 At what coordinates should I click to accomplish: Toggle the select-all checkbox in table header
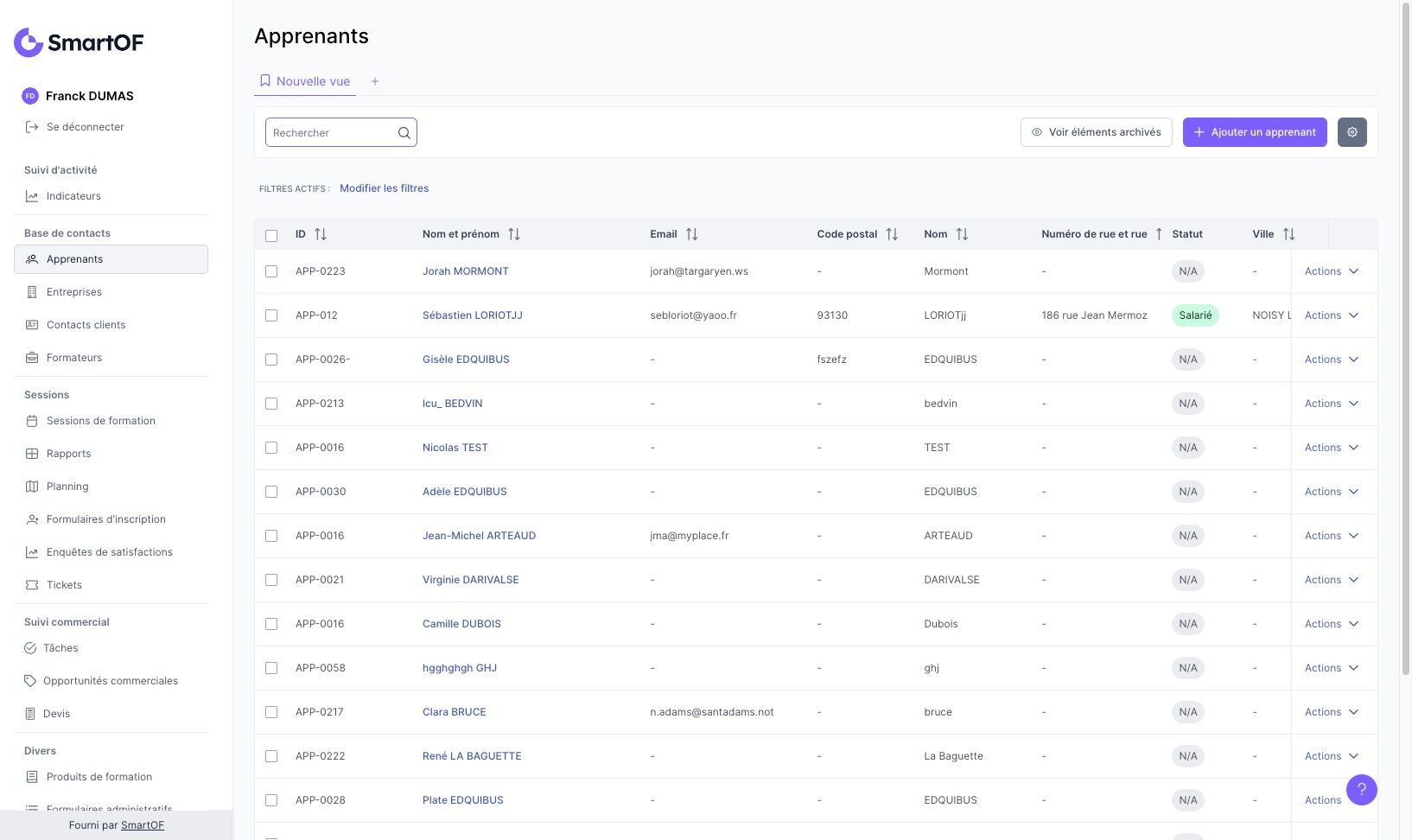[271, 235]
